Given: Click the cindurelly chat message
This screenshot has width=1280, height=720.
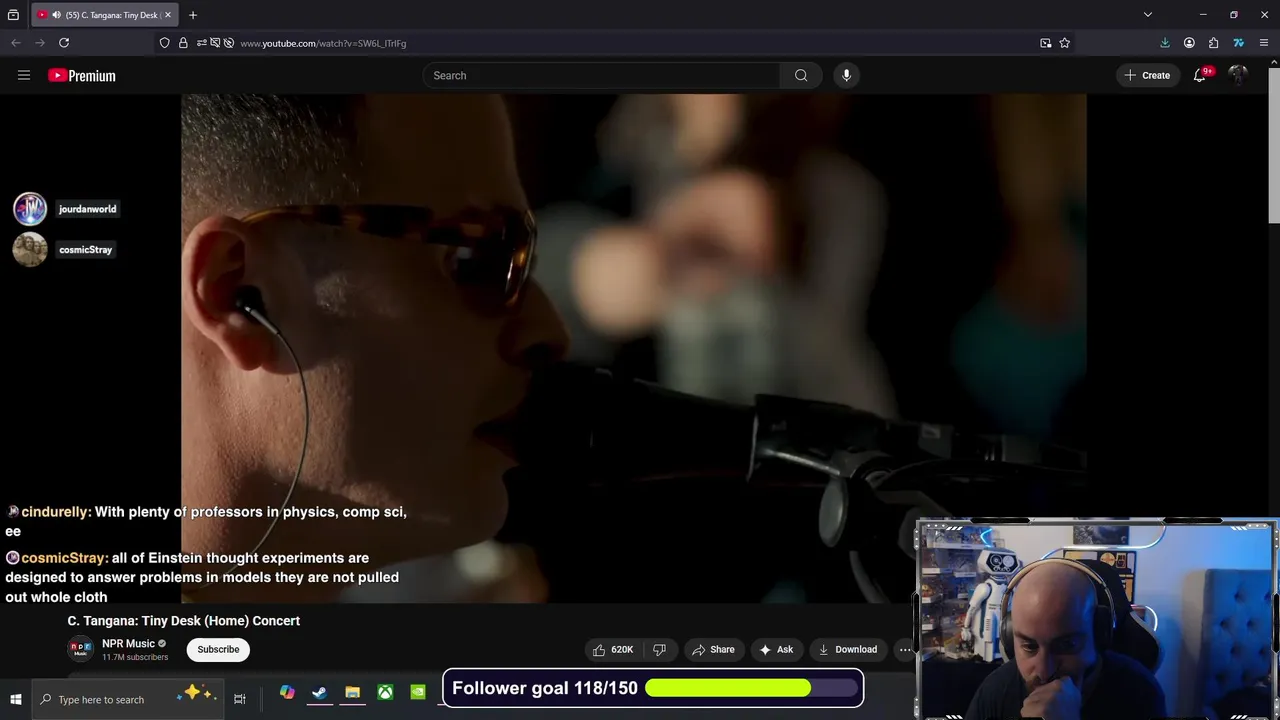Looking at the screenshot, I should tap(206, 521).
